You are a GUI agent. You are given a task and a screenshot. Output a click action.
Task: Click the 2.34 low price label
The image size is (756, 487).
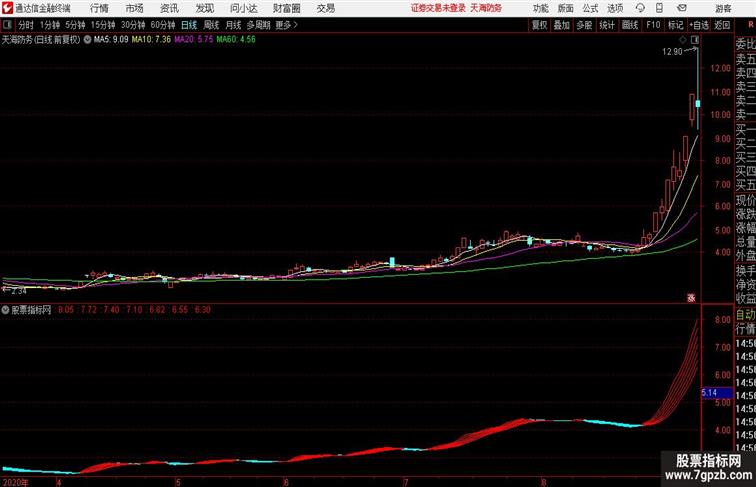coord(18,291)
